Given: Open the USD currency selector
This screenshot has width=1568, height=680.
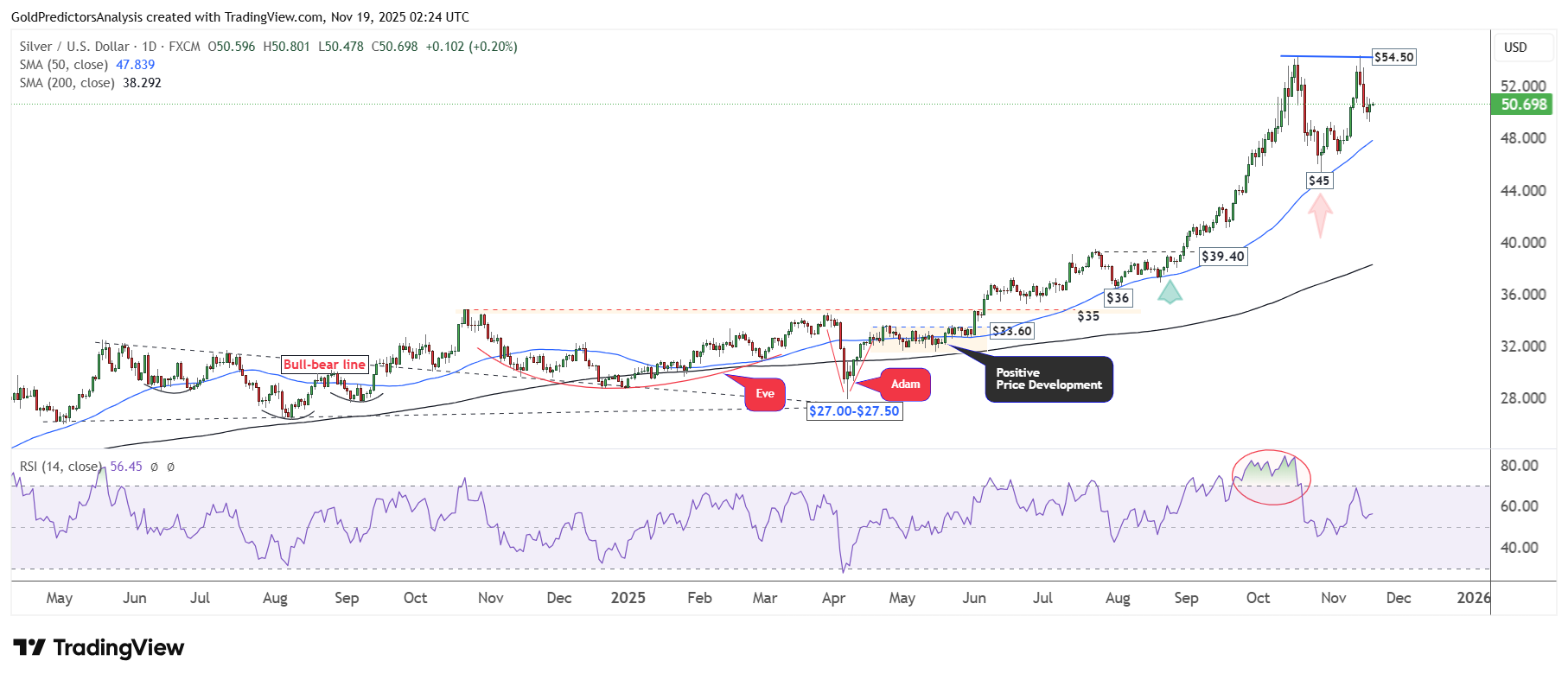Looking at the screenshot, I should [x=1515, y=48].
